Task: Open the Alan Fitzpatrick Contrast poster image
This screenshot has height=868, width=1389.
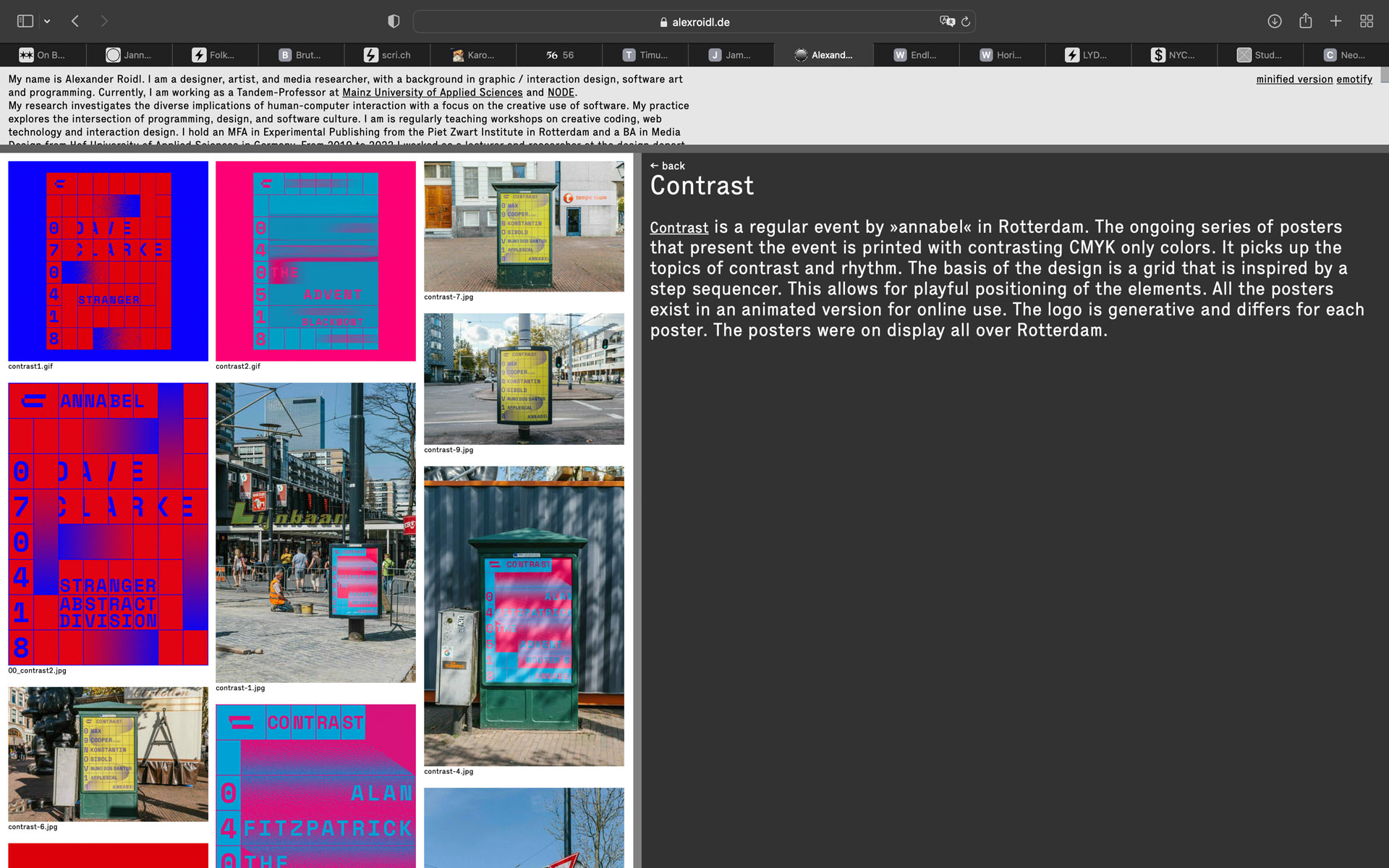Action: (x=315, y=786)
